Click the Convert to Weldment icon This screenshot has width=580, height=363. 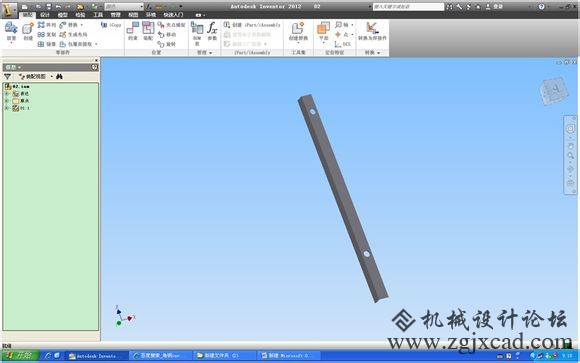[372, 30]
